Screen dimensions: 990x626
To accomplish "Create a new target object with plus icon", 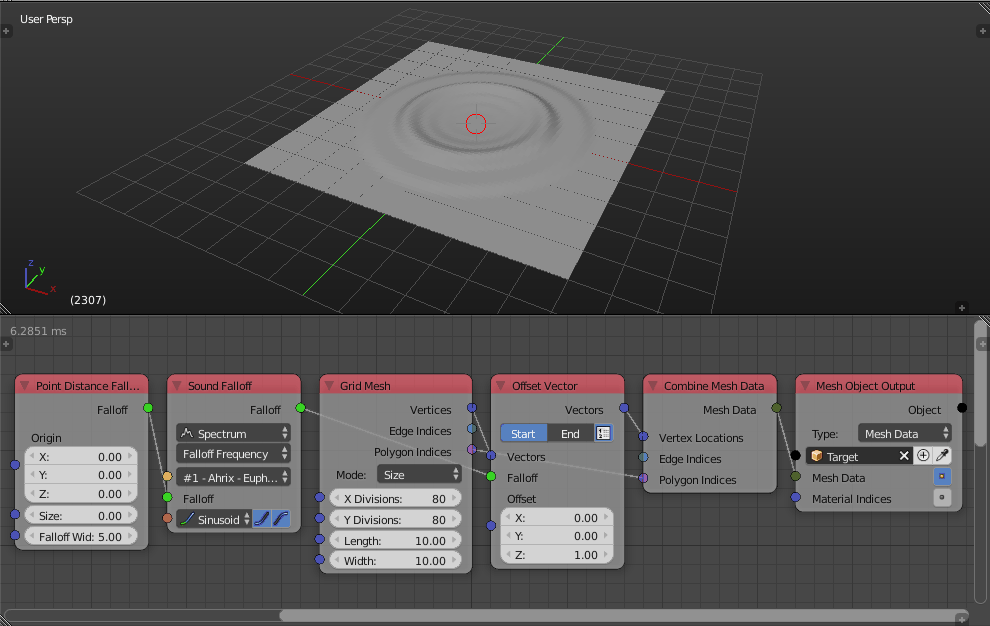I will pos(923,455).
